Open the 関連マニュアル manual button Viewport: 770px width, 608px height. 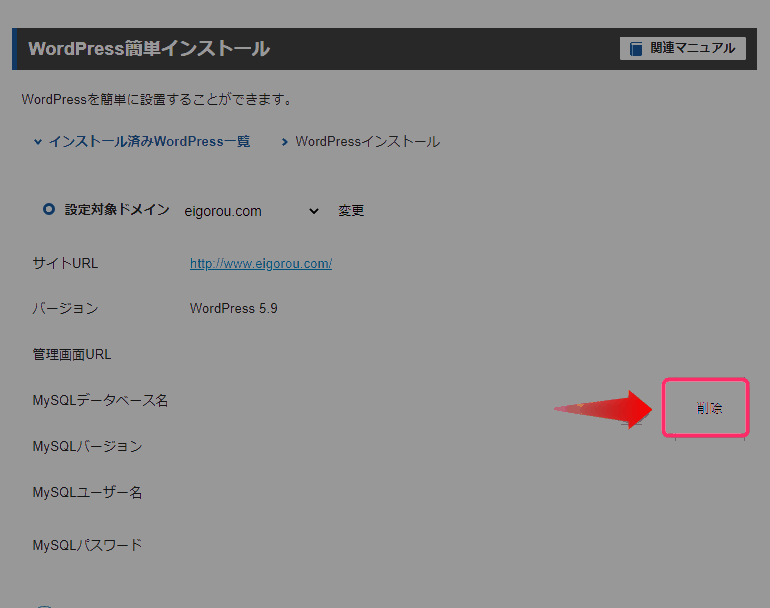pos(683,48)
